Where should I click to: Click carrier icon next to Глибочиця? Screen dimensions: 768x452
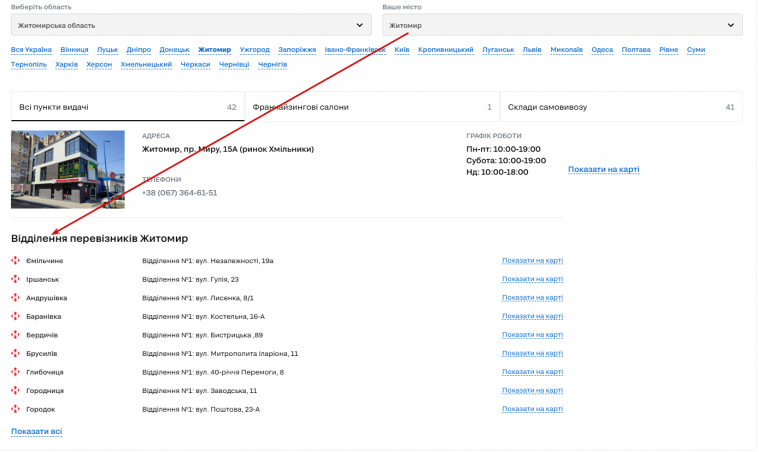coord(16,372)
